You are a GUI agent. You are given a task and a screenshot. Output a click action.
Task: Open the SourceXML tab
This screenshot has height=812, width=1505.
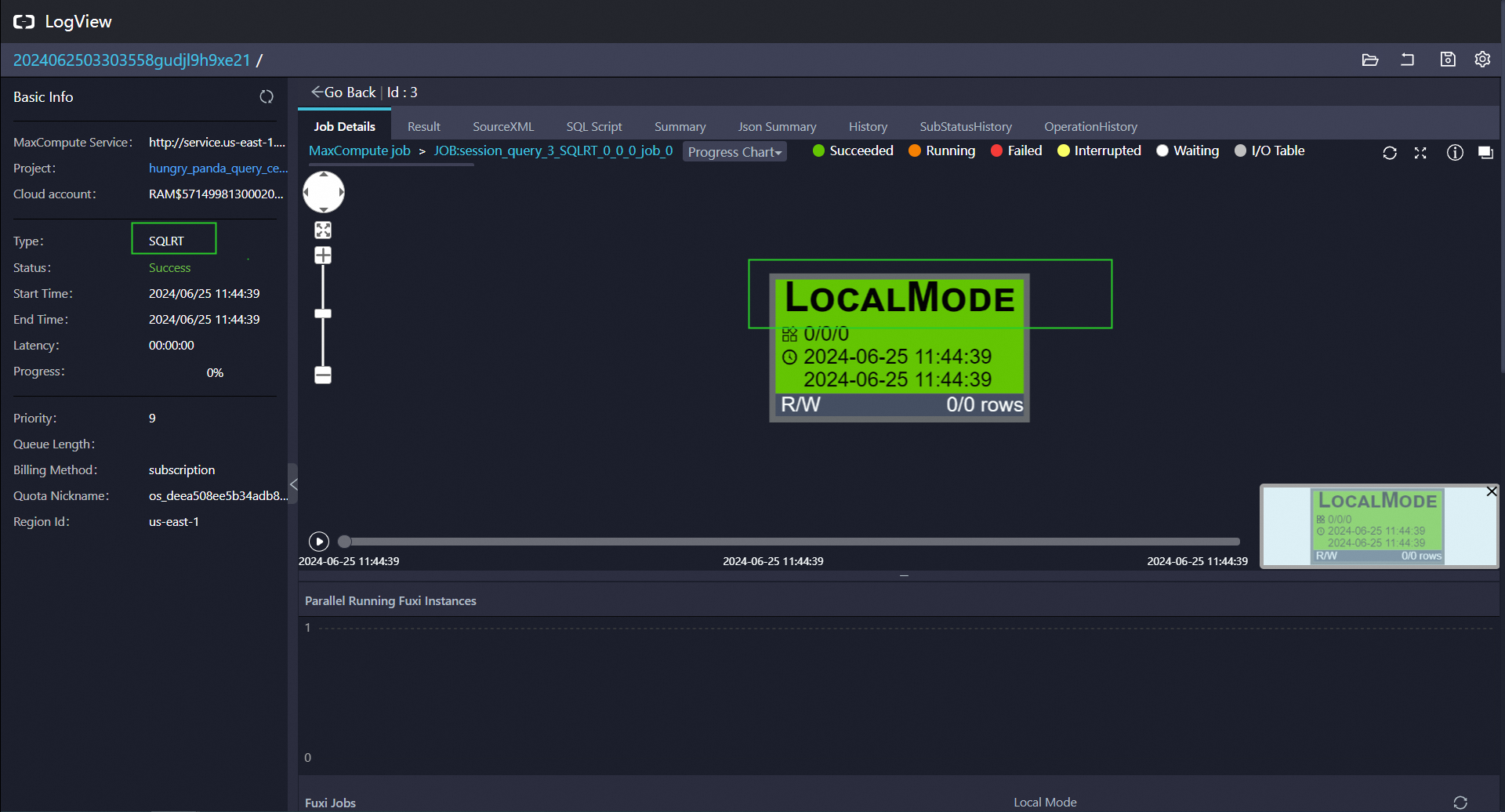click(503, 126)
